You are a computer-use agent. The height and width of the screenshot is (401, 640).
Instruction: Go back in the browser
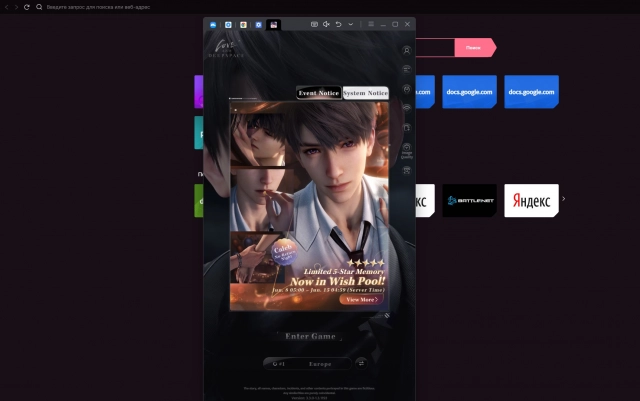(7, 7)
